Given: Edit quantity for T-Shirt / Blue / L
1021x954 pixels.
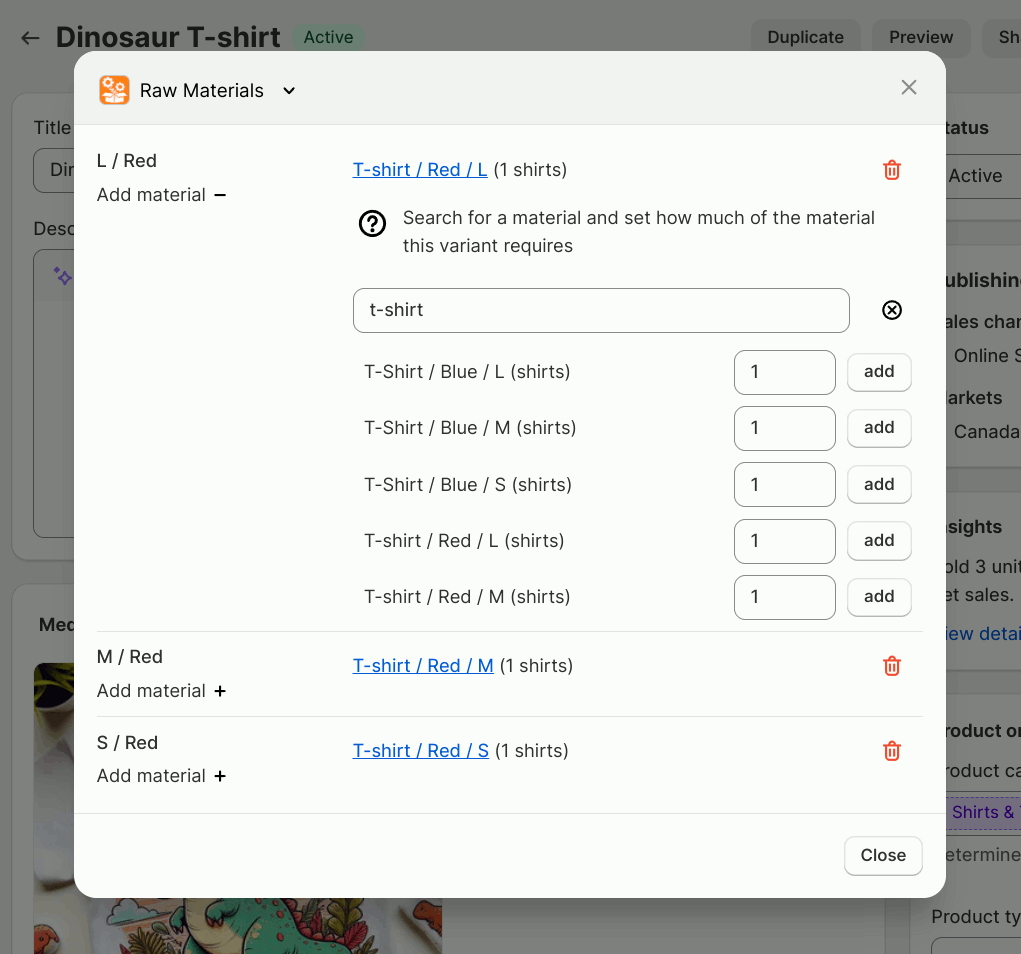Looking at the screenshot, I should click(x=785, y=372).
